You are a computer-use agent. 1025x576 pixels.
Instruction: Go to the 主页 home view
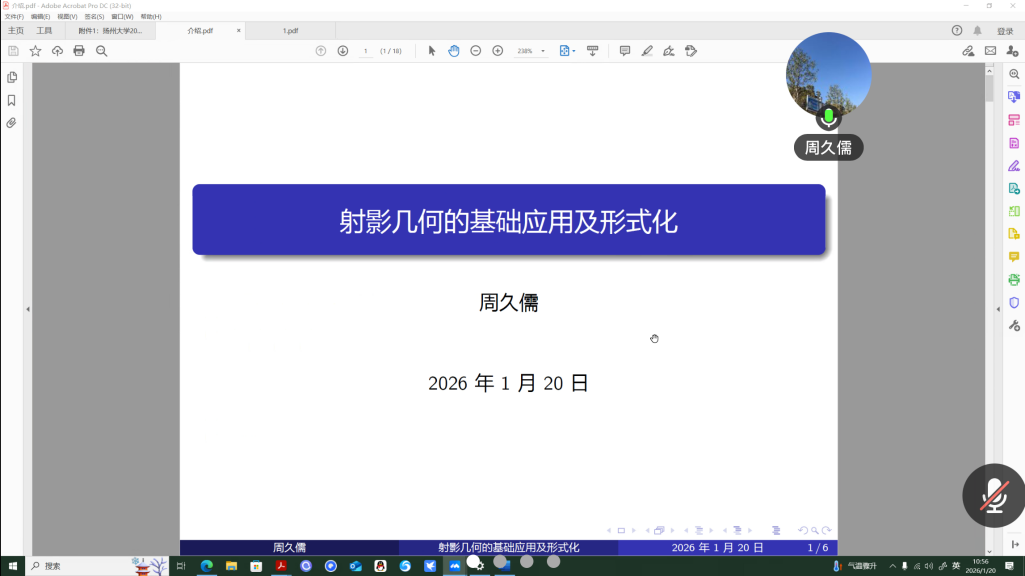tap(16, 31)
